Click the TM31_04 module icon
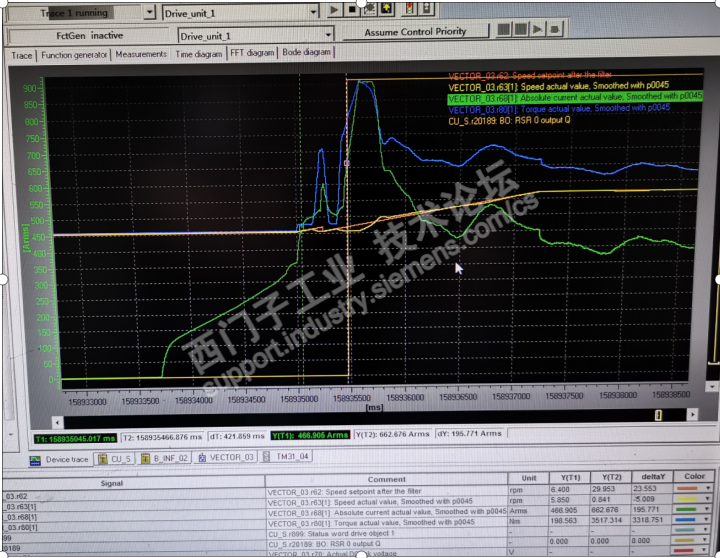Viewport: 720px width, 558px height. coord(267,457)
